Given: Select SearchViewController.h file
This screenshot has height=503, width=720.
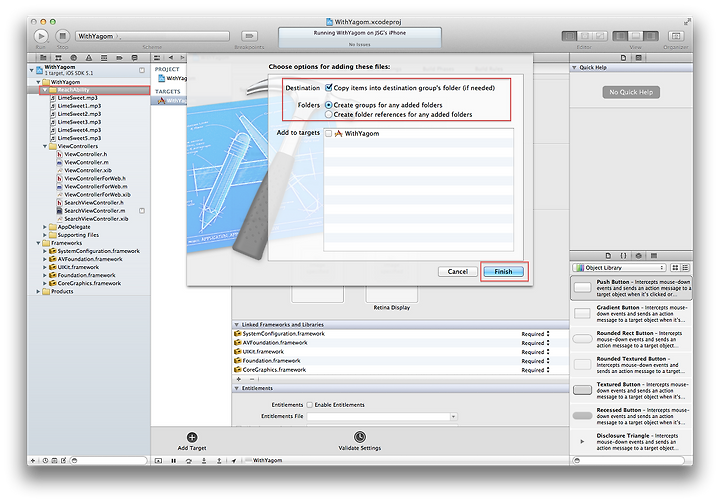Looking at the screenshot, I should click(94, 203).
